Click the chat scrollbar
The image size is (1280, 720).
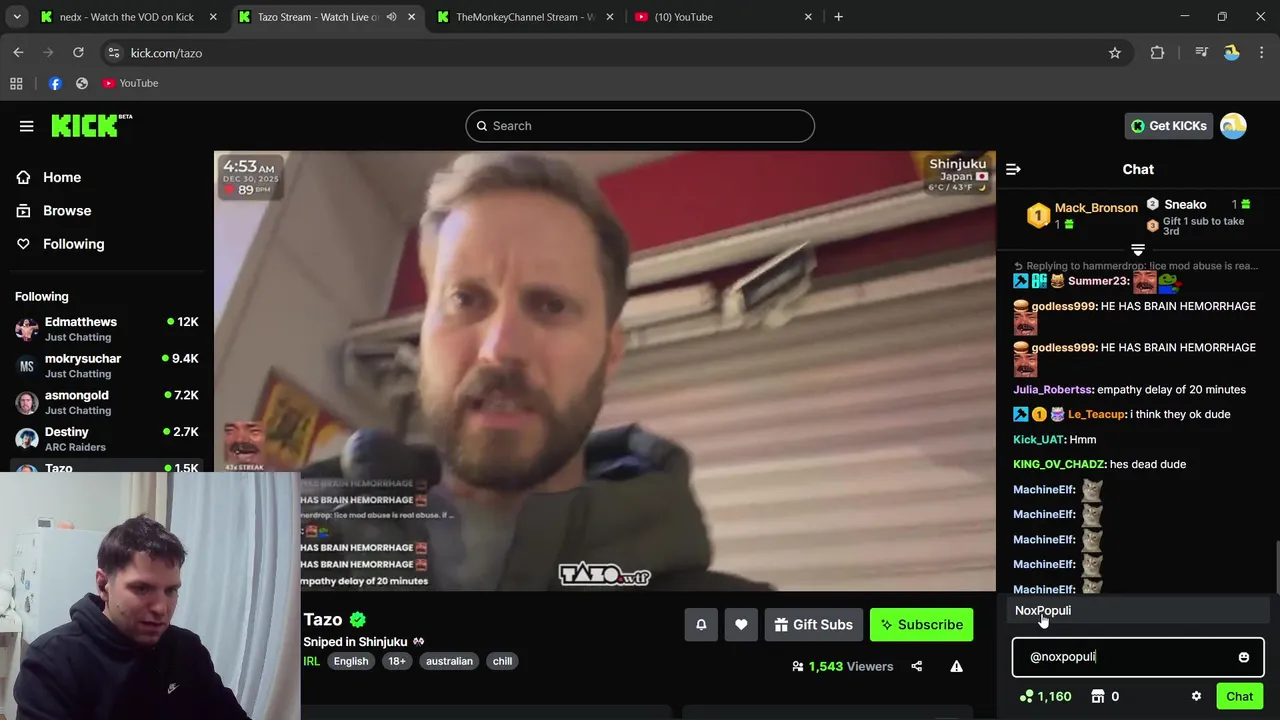click(x=1275, y=567)
